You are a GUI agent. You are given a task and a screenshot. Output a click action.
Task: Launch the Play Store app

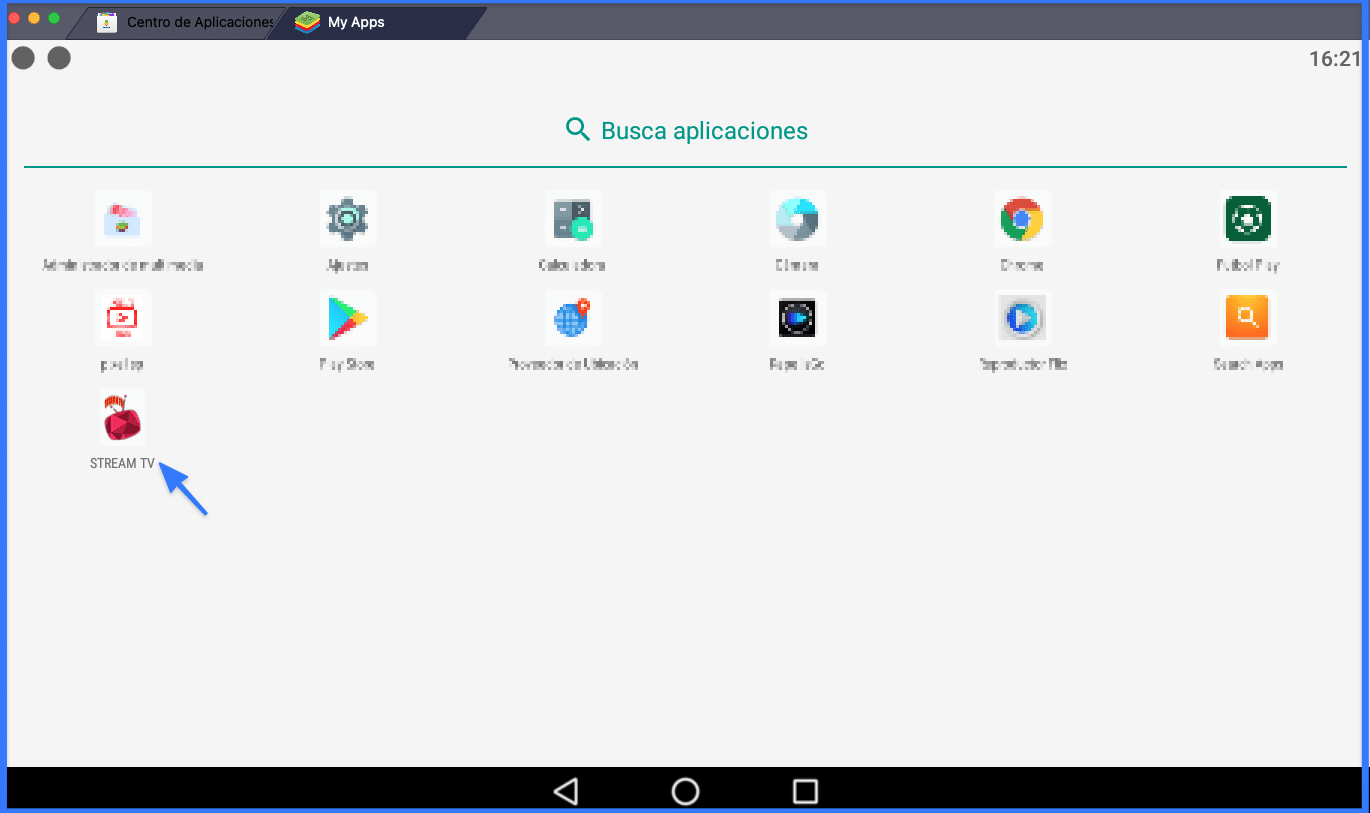[348, 318]
